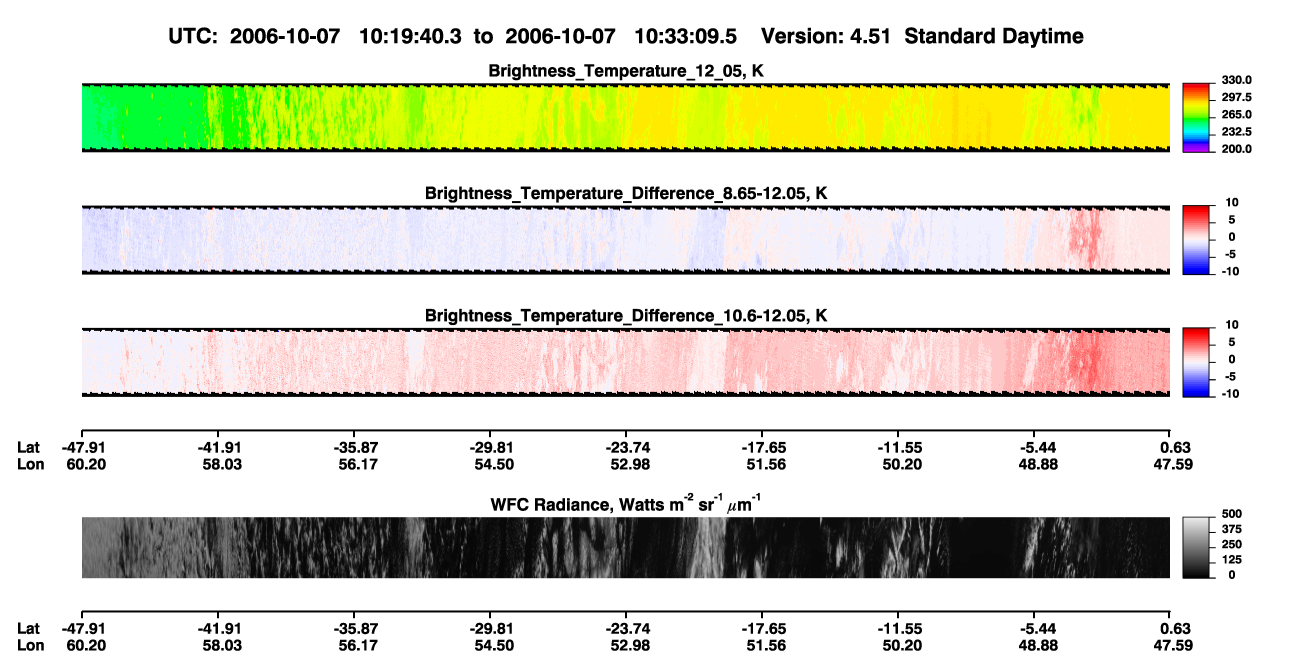Click the 297.5 colorbar tick label
Image resolution: width=1300 pixels, height=667 pixels.
tap(1238, 97)
